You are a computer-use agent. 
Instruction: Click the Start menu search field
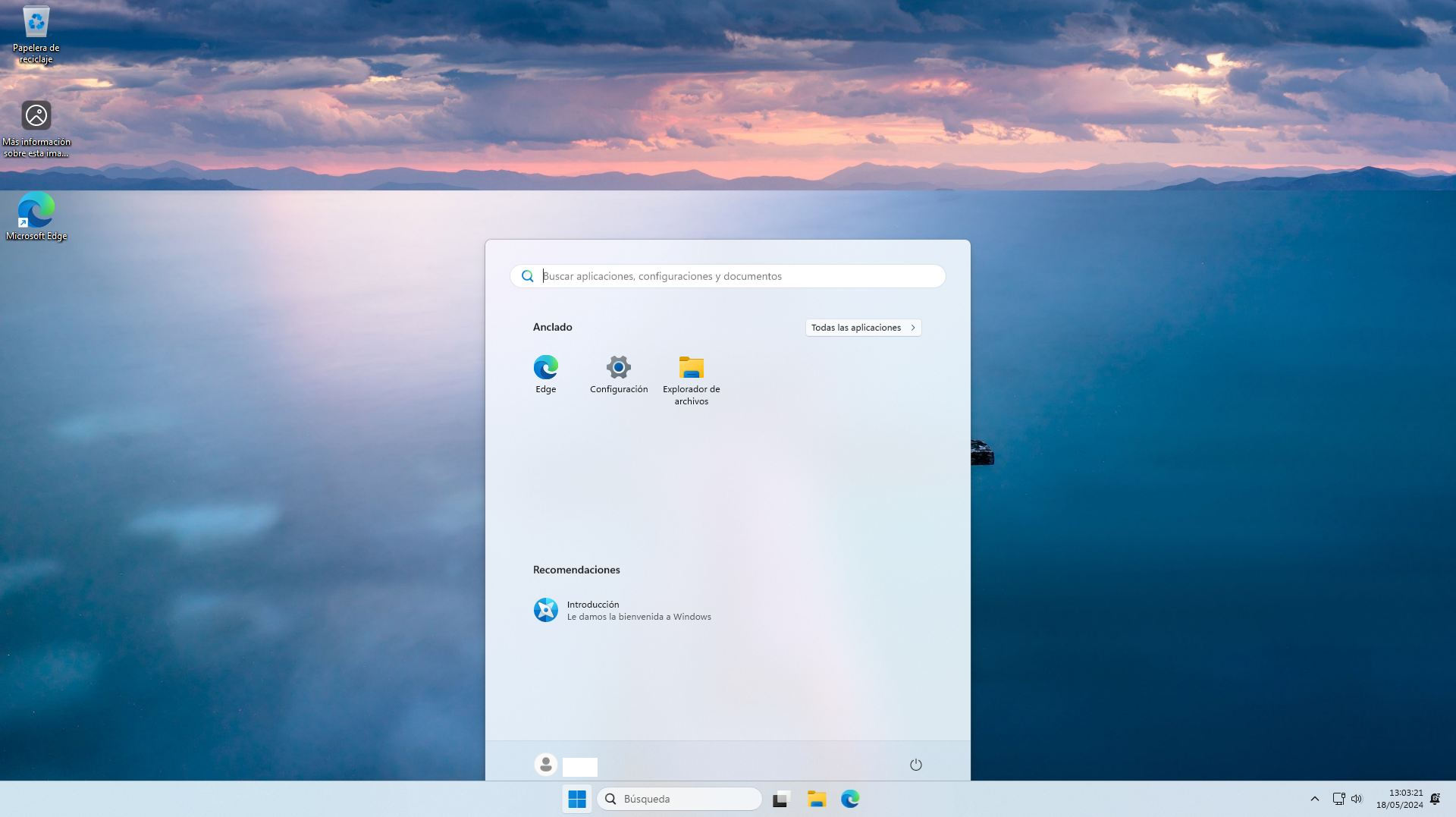726,275
